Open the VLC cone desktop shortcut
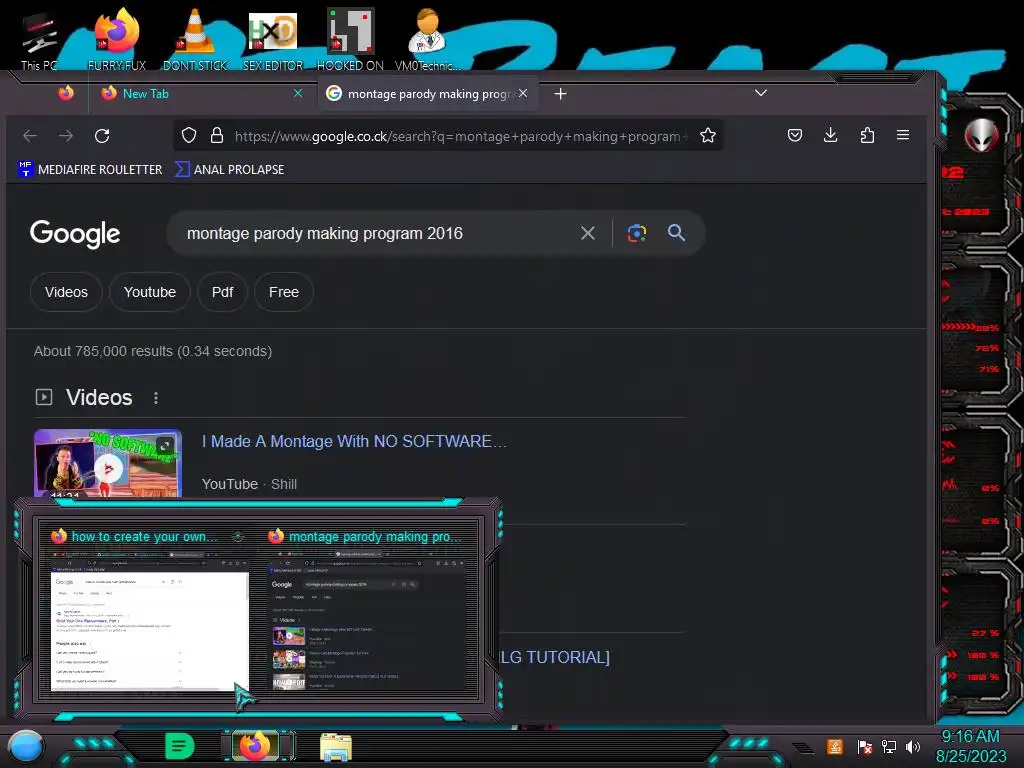The image size is (1024, 768). (x=195, y=40)
